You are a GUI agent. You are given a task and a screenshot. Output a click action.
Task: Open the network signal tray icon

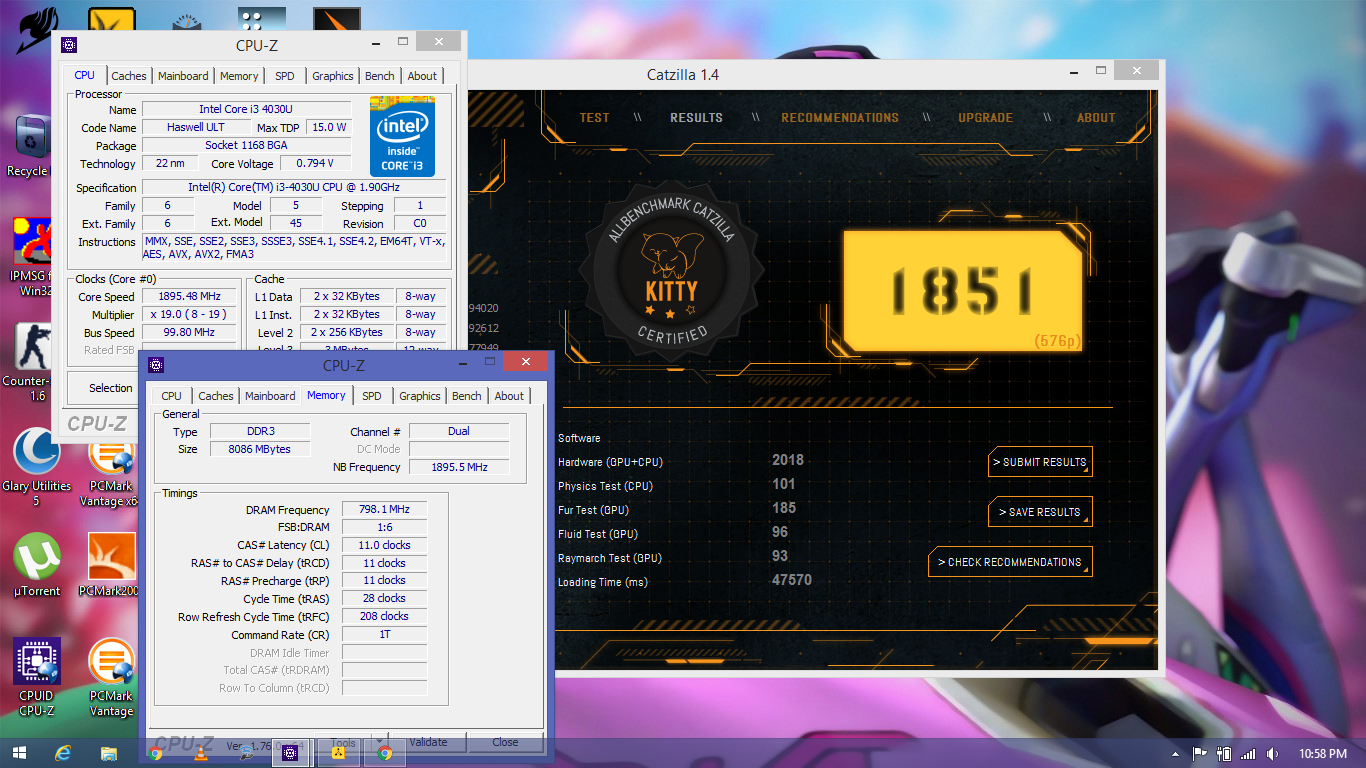coord(1247,753)
